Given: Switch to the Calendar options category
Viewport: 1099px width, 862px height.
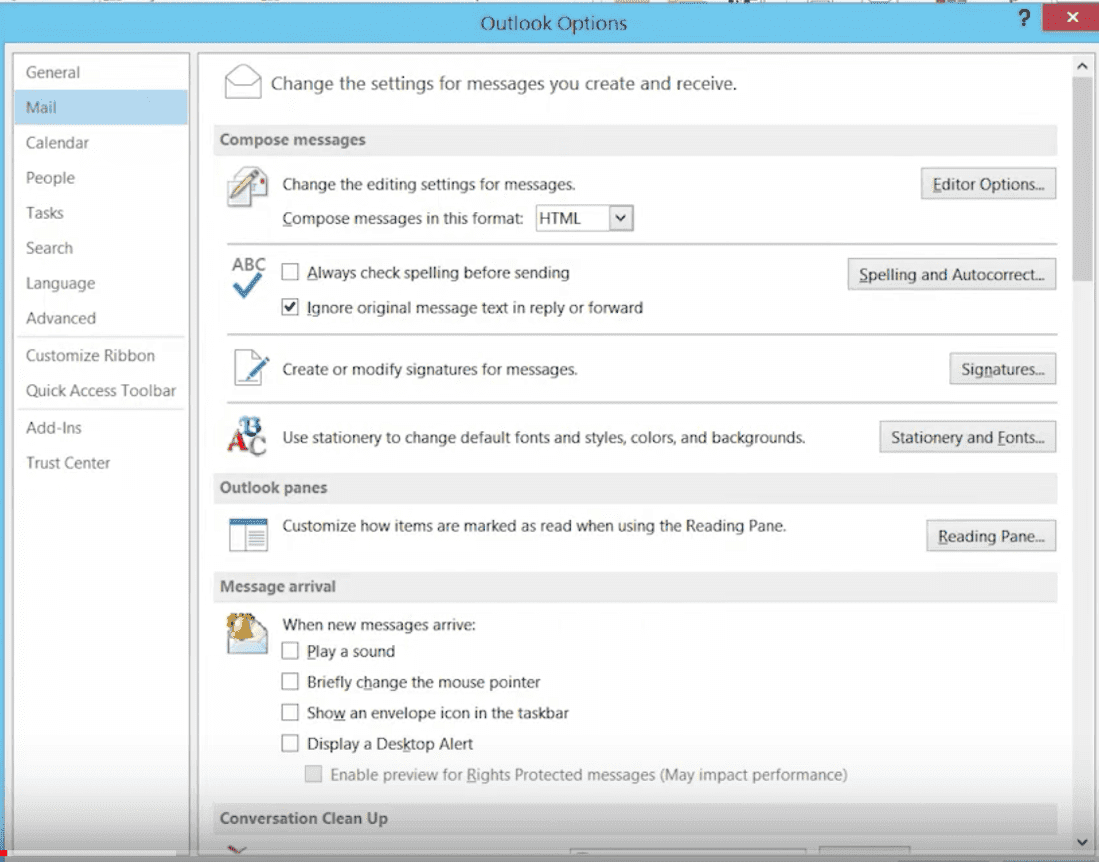Looking at the screenshot, I should (57, 143).
